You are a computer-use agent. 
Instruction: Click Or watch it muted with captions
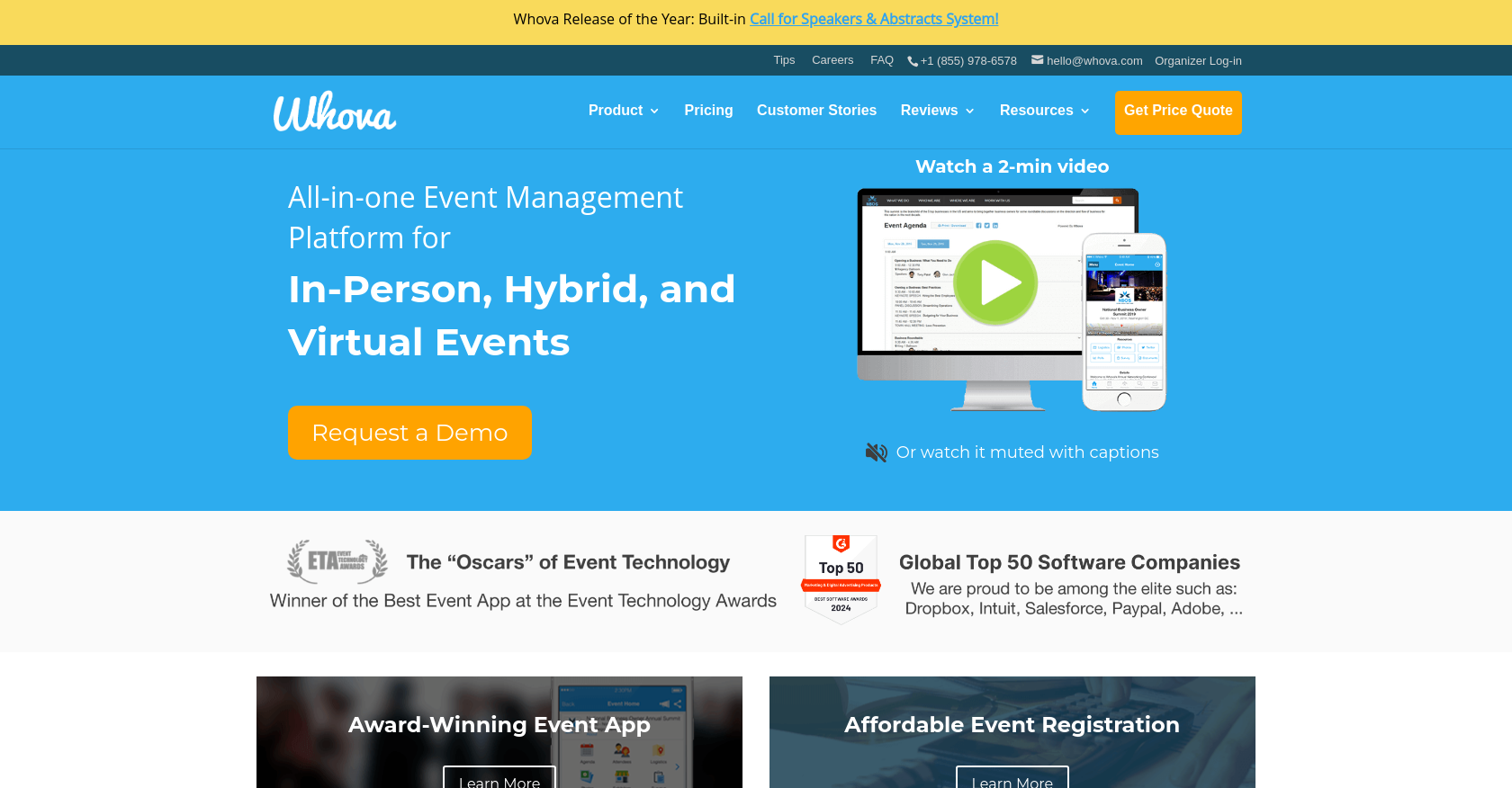pyautogui.click(x=1027, y=452)
